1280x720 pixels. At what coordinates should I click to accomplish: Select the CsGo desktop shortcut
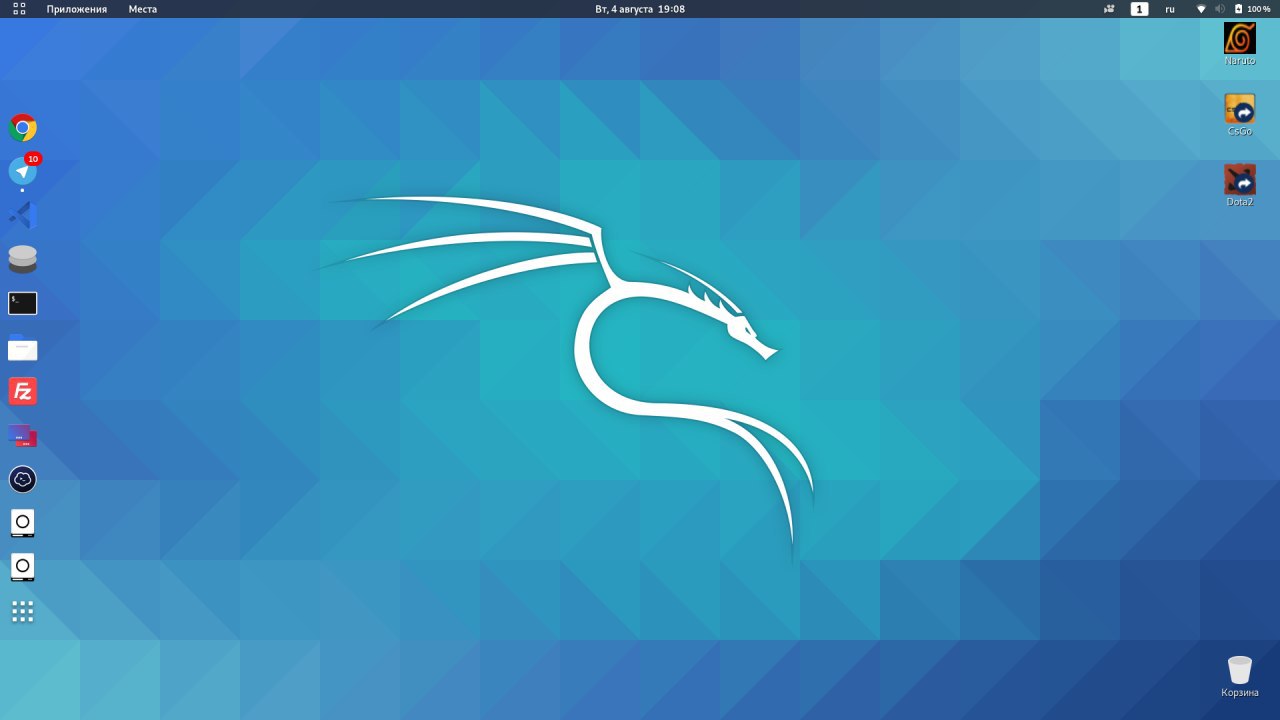(1240, 115)
